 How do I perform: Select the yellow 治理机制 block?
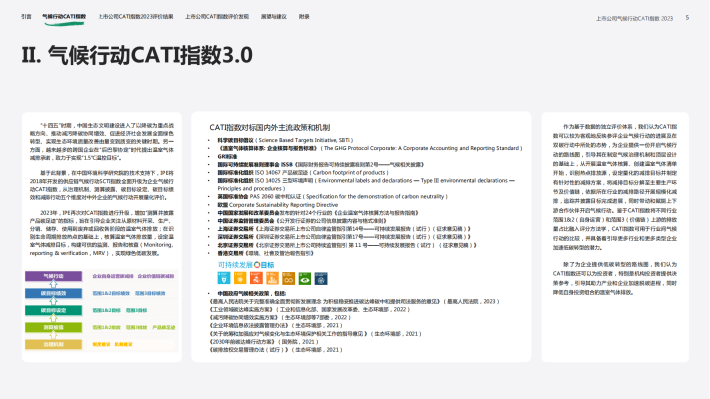[53, 344]
